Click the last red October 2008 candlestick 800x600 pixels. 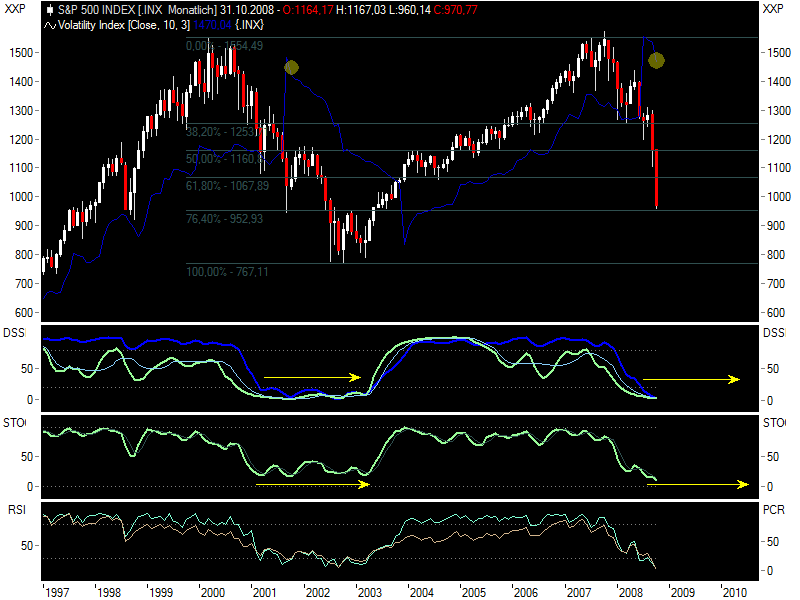(x=657, y=178)
